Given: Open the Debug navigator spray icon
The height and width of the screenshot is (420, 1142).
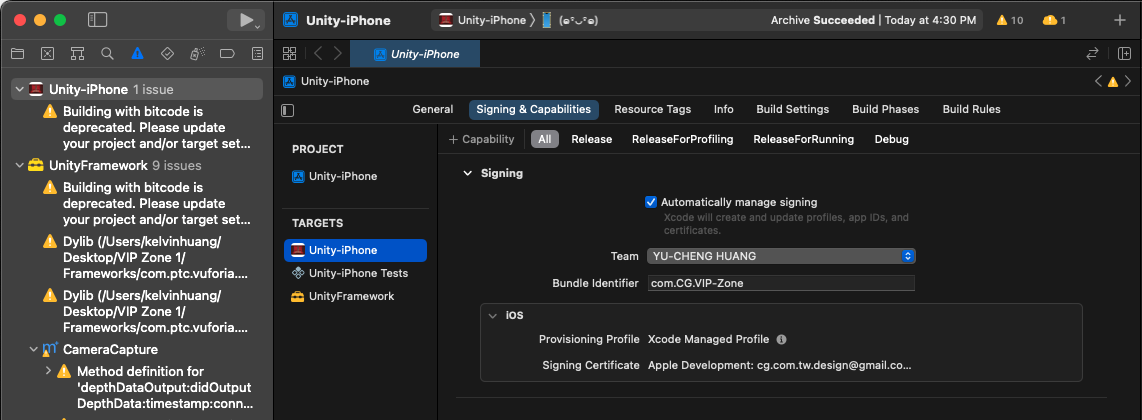Looking at the screenshot, I should pyautogui.click(x=197, y=53).
